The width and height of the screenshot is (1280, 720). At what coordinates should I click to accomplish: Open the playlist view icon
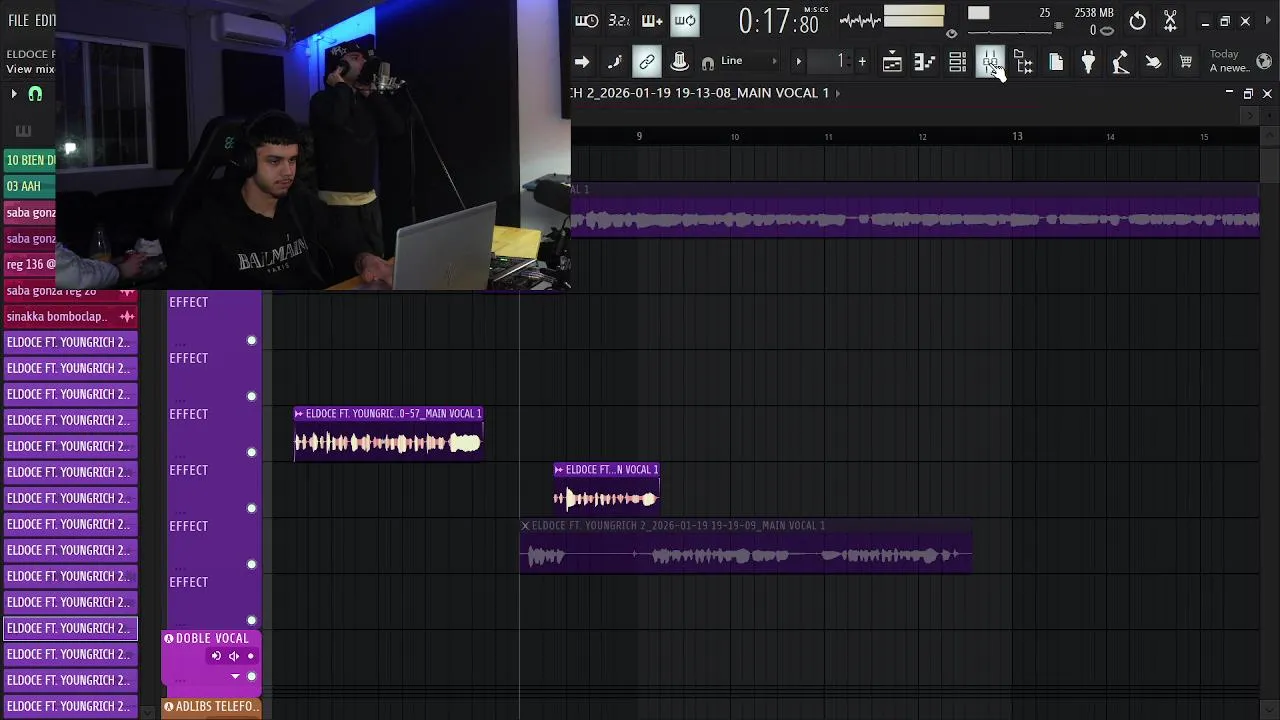coord(892,63)
